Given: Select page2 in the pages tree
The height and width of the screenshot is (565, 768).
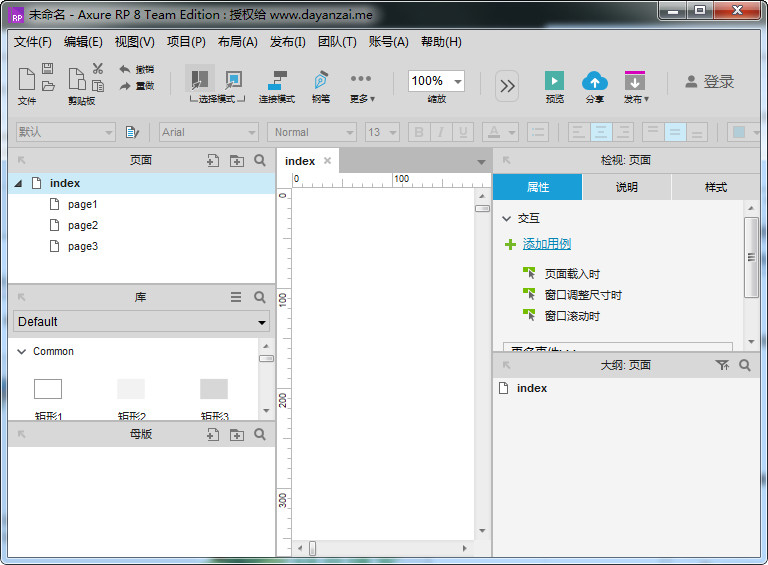Looking at the screenshot, I should [83, 225].
